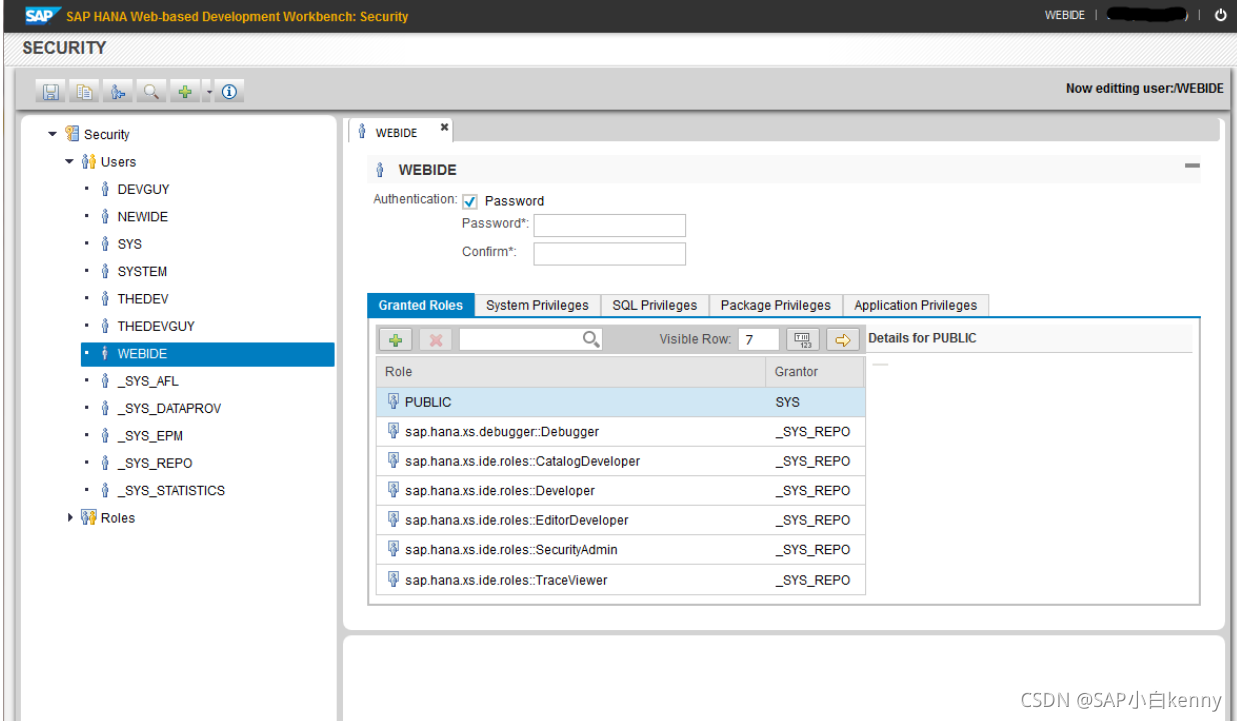Click the green plus add role button
The width and height of the screenshot is (1237, 721).
pyautogui.click(x=396, y=340)
